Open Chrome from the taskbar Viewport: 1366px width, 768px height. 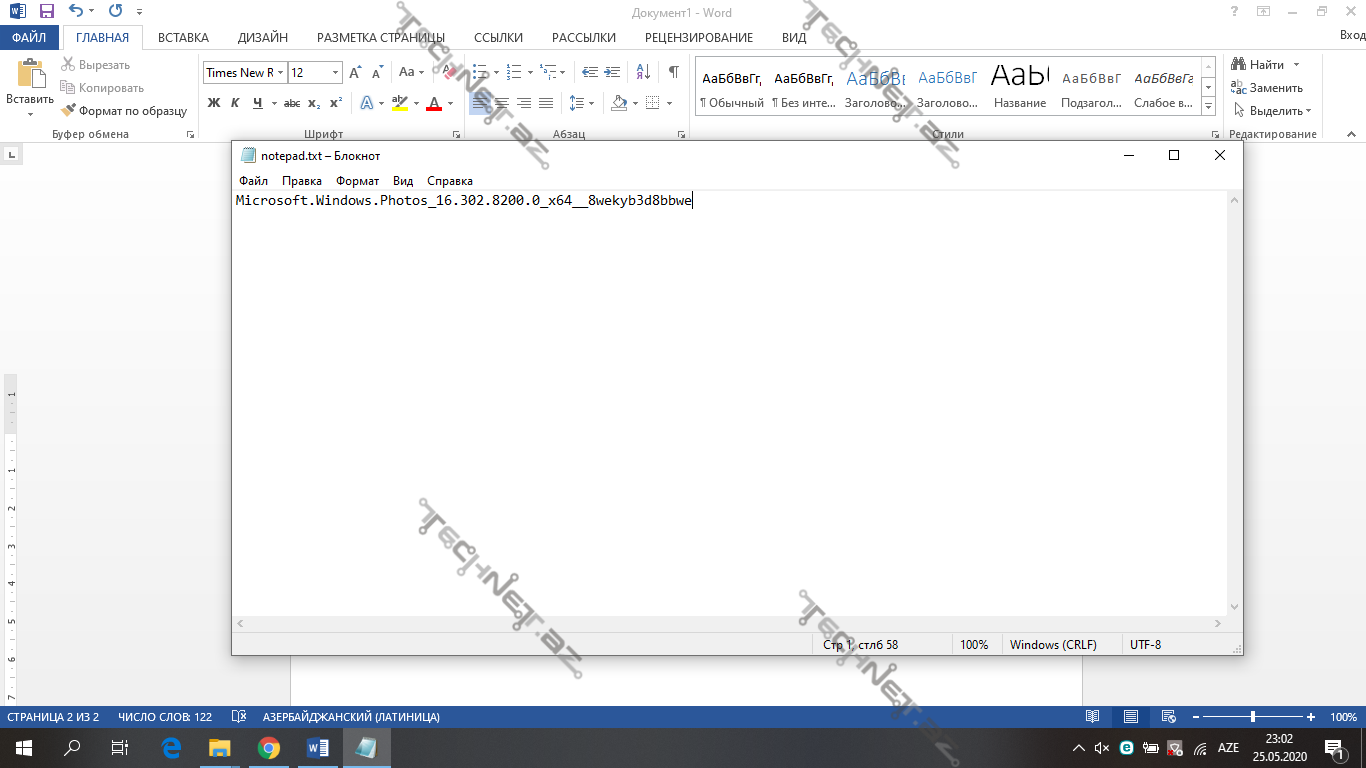[268, 747]
